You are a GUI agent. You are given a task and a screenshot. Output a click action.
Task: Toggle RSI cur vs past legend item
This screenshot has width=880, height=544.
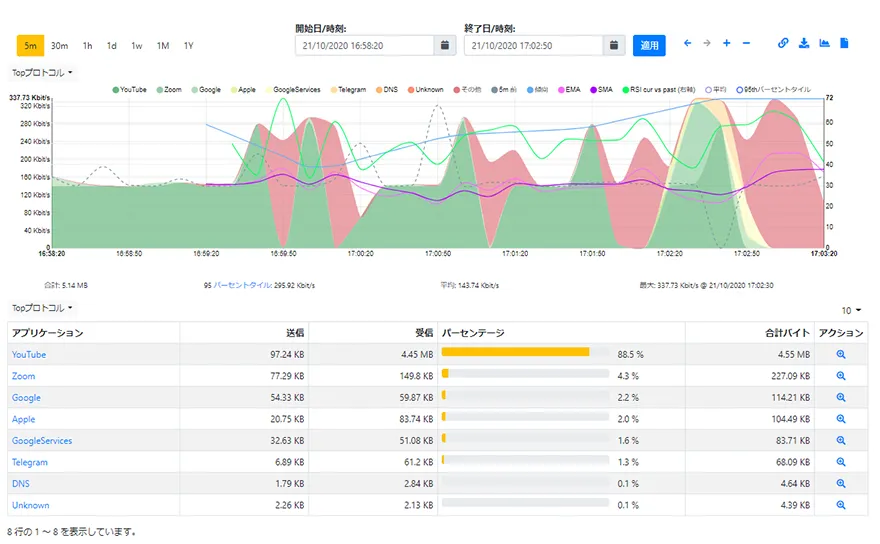pyautogui.click(x=659, y=90)
